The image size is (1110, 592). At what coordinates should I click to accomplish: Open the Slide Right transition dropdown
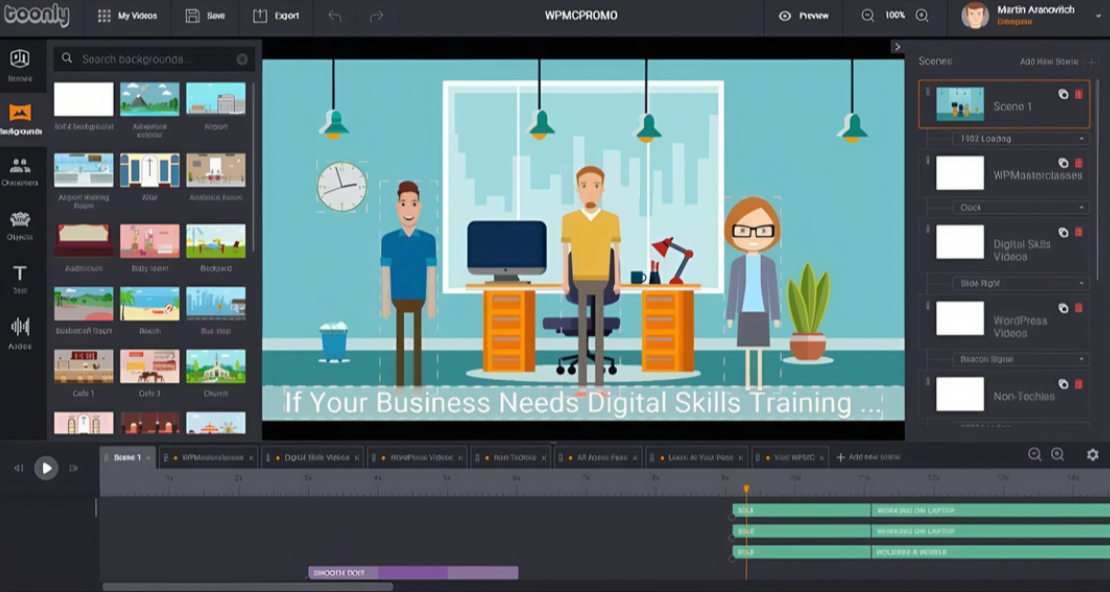pos(1019,283)
